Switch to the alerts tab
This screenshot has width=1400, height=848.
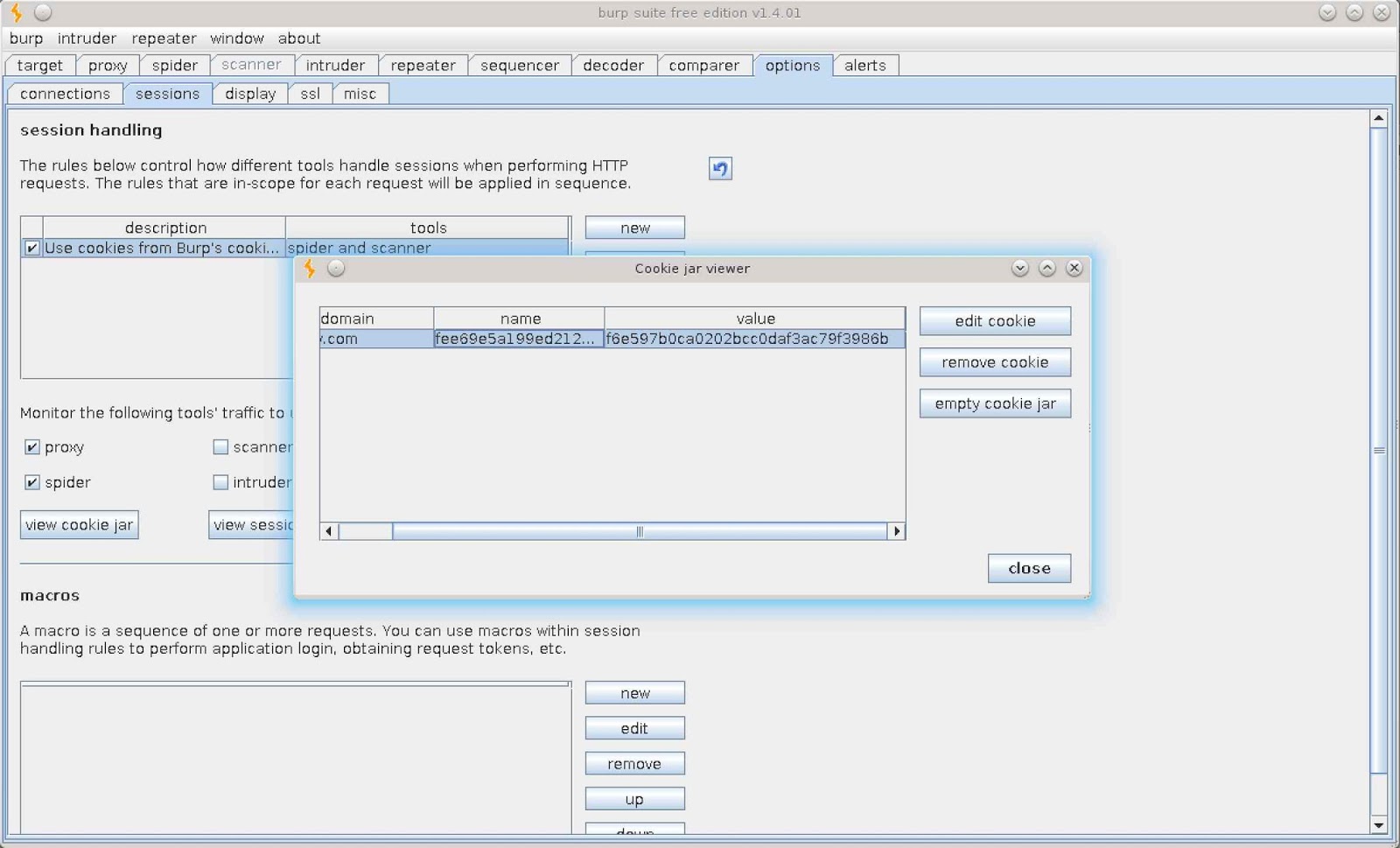click(x=865, y=66)
